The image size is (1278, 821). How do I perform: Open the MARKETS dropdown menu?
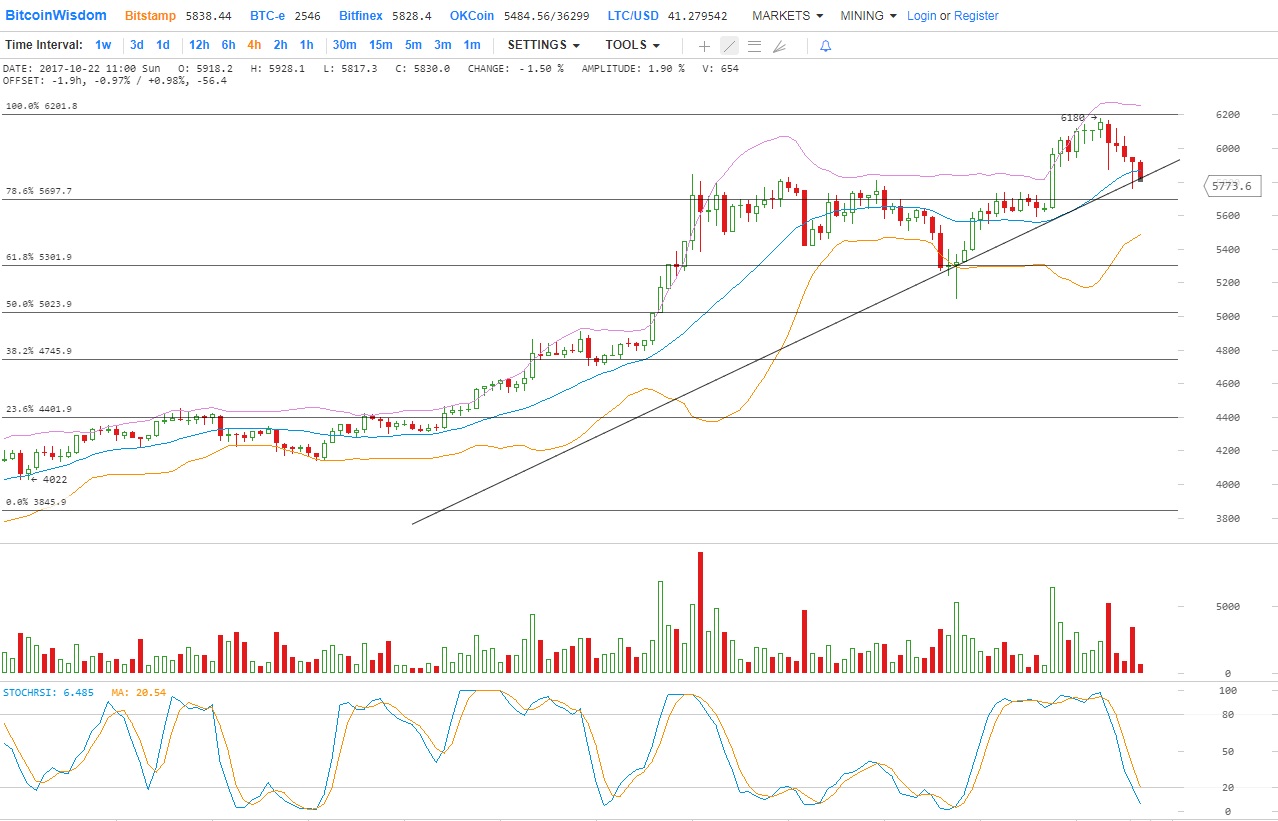787,16
